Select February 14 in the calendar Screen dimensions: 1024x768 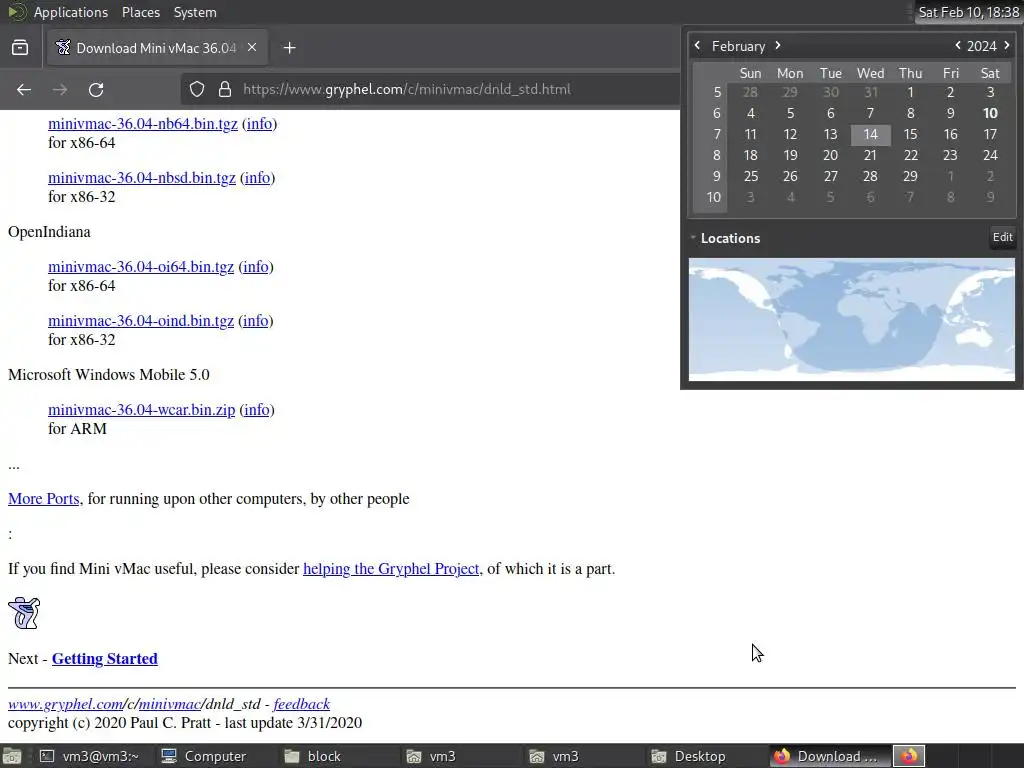point(871,135)
